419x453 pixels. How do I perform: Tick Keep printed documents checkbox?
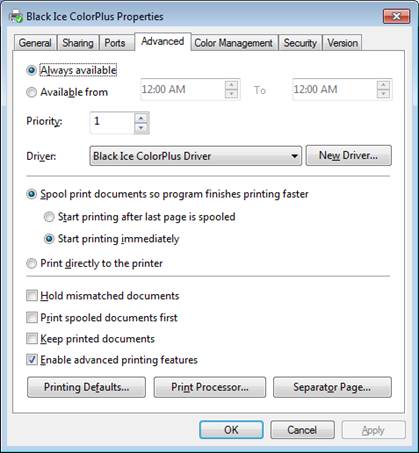coord(32,339)
